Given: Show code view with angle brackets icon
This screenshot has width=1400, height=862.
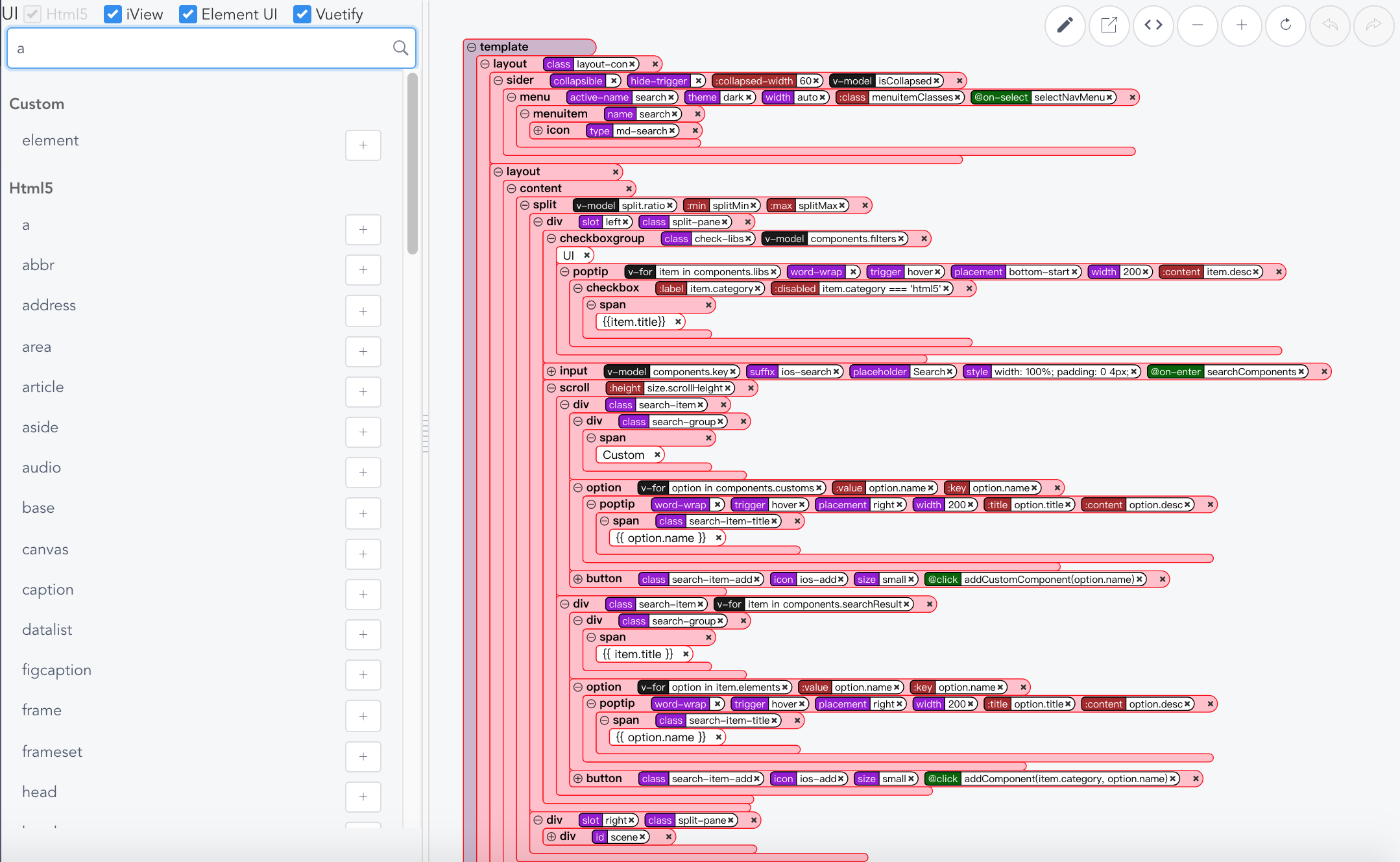Looking at the screenshot, I should pyautogui.click(x=1153, y=25).
